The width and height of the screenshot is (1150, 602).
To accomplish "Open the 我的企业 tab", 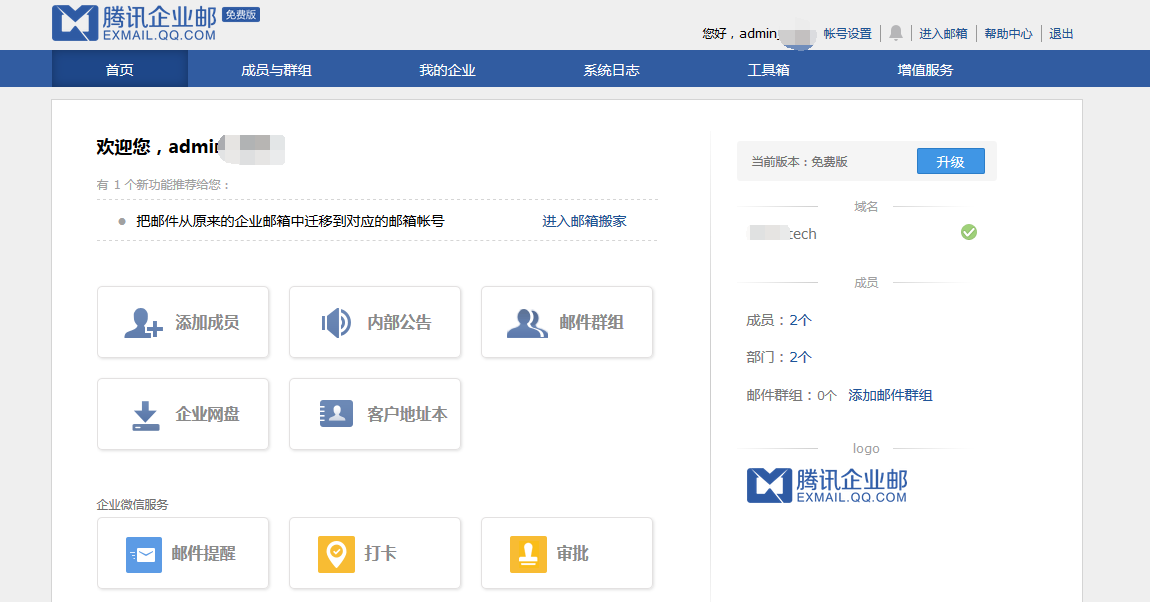I will (447, 70).
